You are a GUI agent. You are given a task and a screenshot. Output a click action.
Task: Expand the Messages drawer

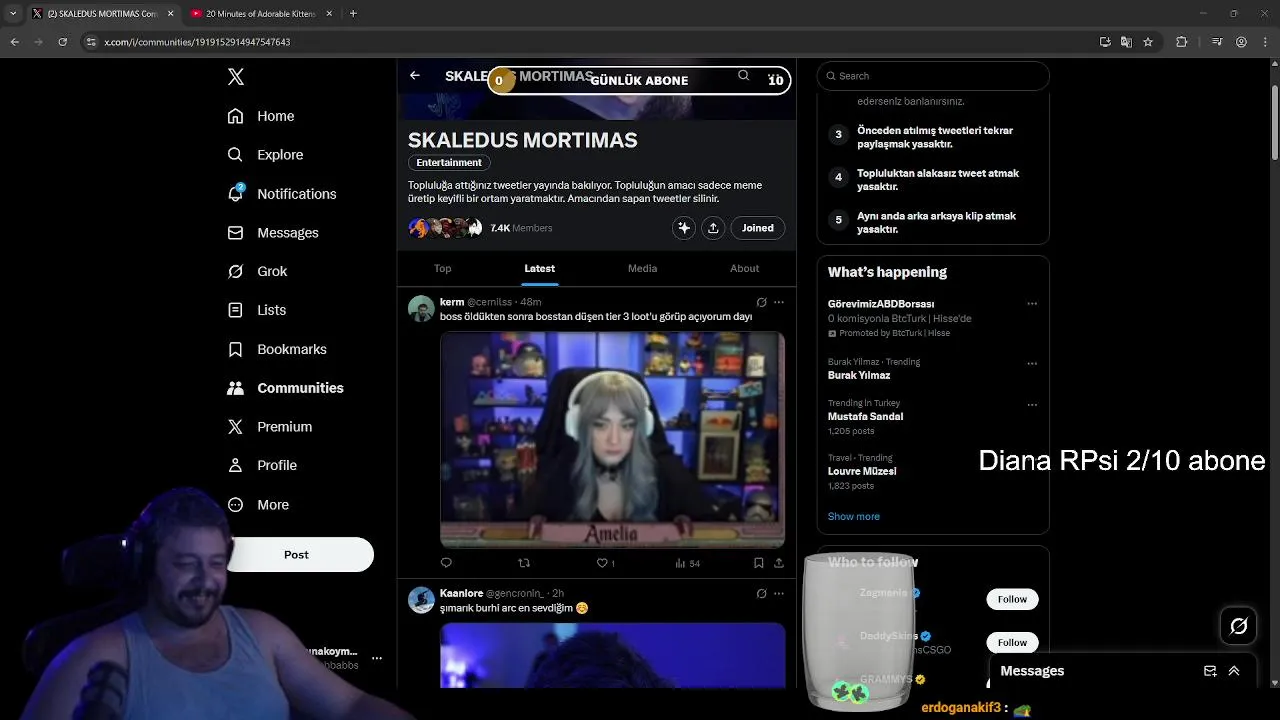coord(1234,671)
